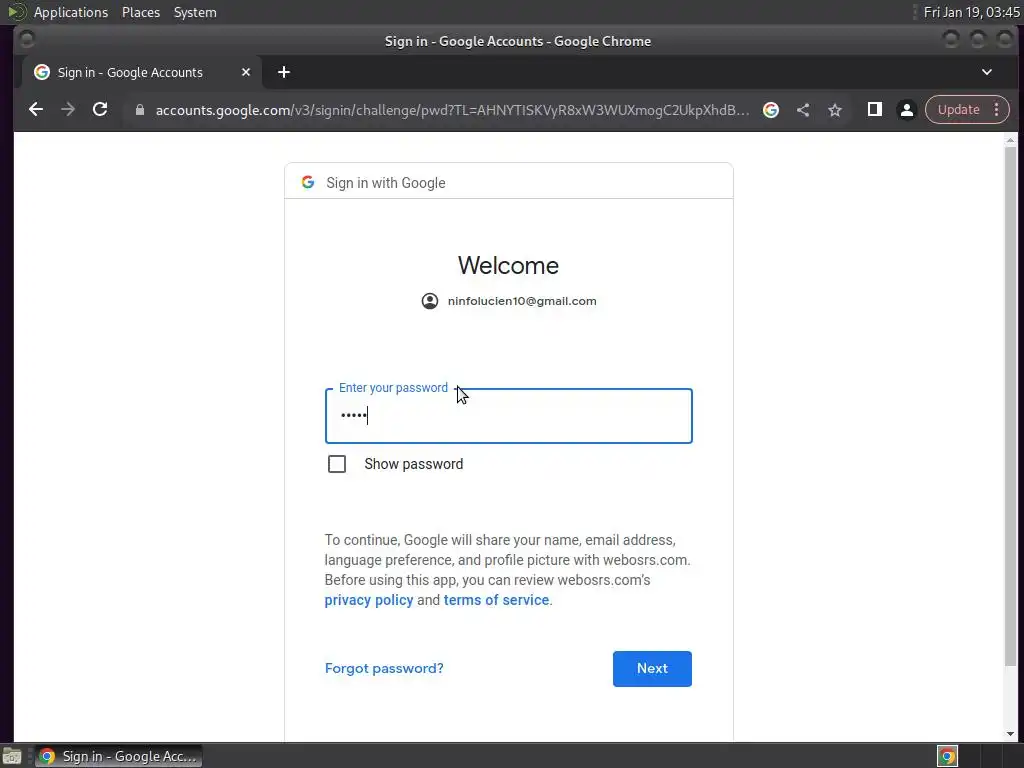Reload the page with the refresh icon

pyautogui.click(x=100, y=110)
